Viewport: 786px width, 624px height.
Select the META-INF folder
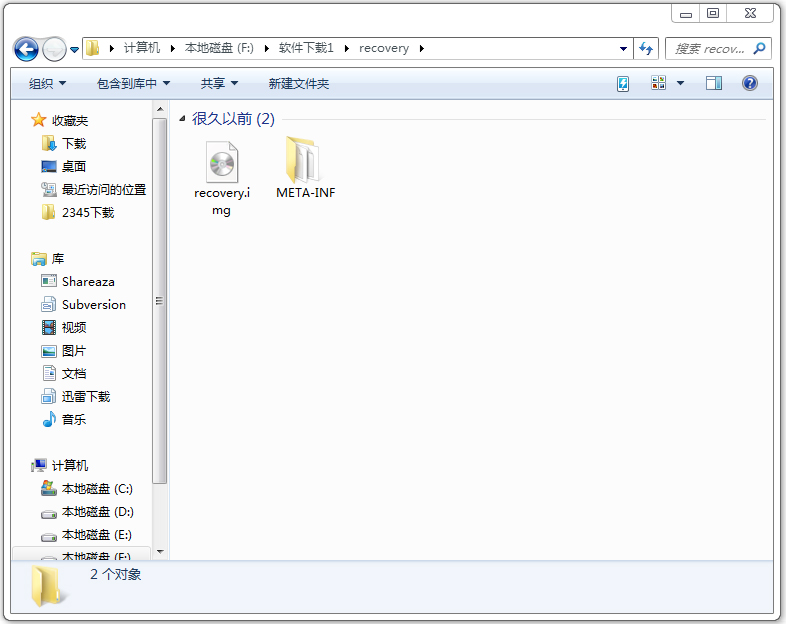pos(306,168)
